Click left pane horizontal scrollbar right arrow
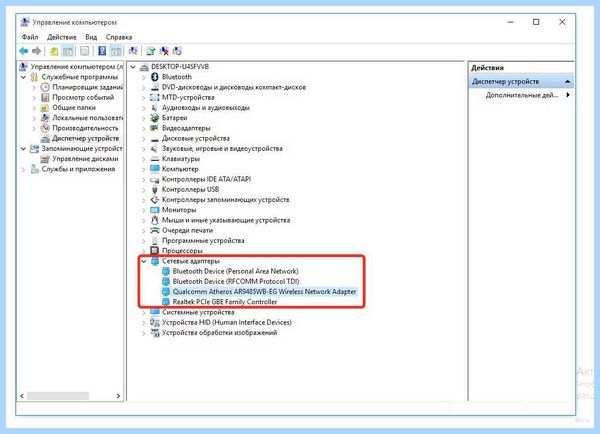This screenshot has height=434, width=600. [118, 396]
